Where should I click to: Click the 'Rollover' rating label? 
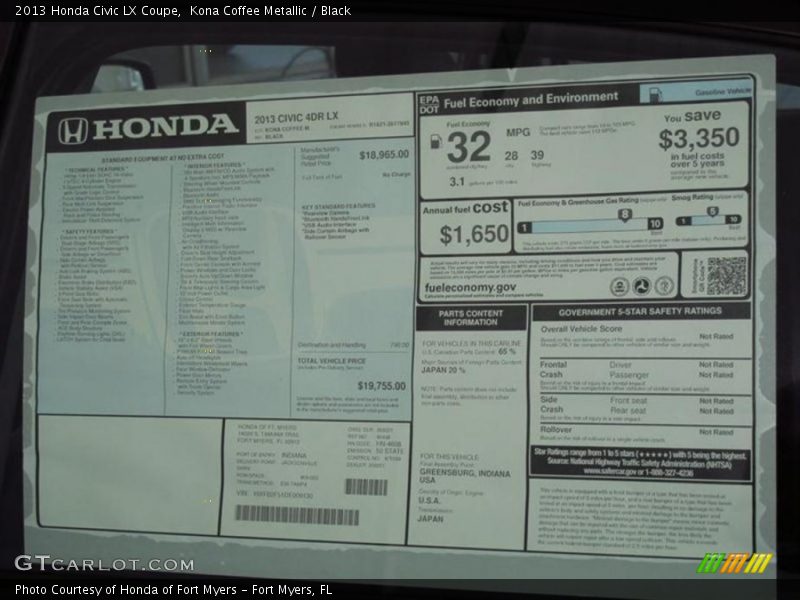coord(556,430)
